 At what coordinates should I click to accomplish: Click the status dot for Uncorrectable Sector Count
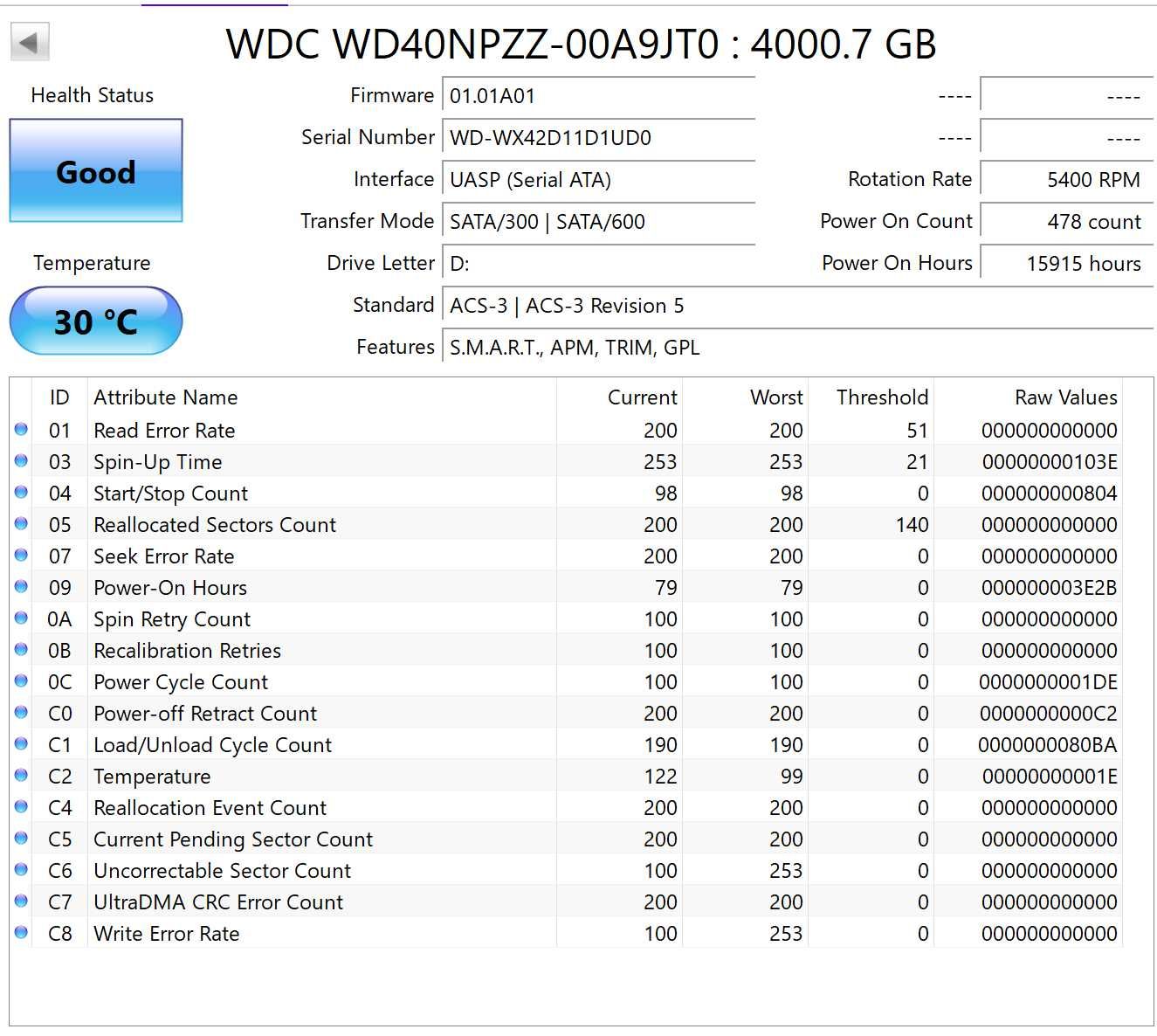tap(21, 869)
